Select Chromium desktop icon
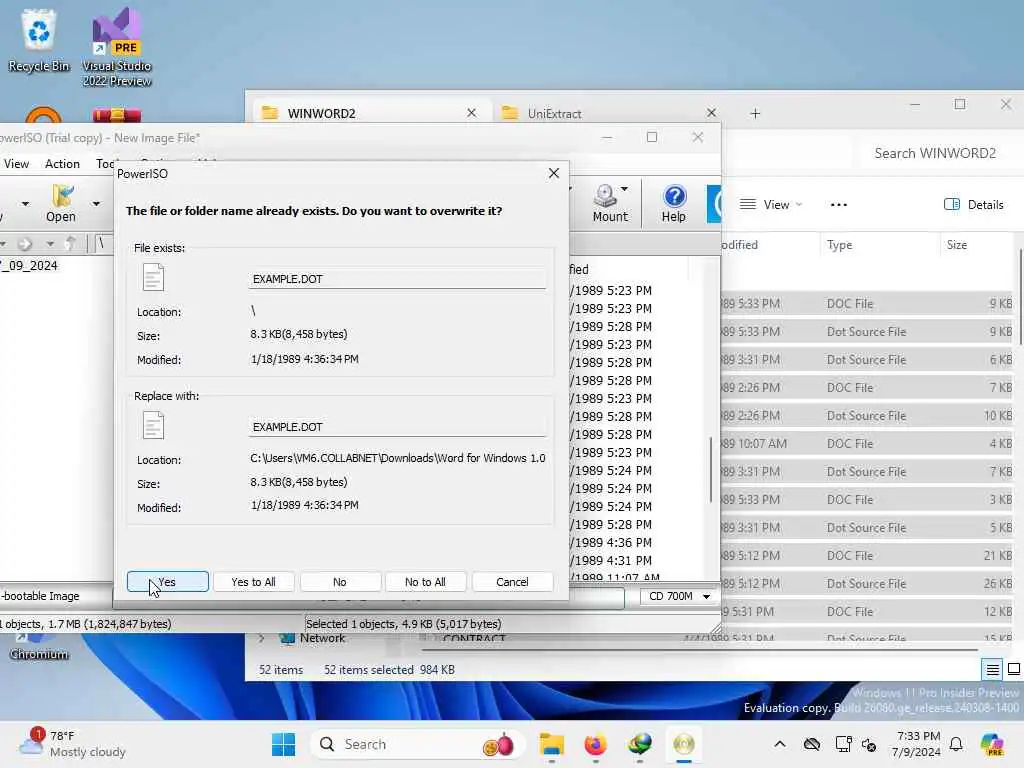 click(39, 647)
